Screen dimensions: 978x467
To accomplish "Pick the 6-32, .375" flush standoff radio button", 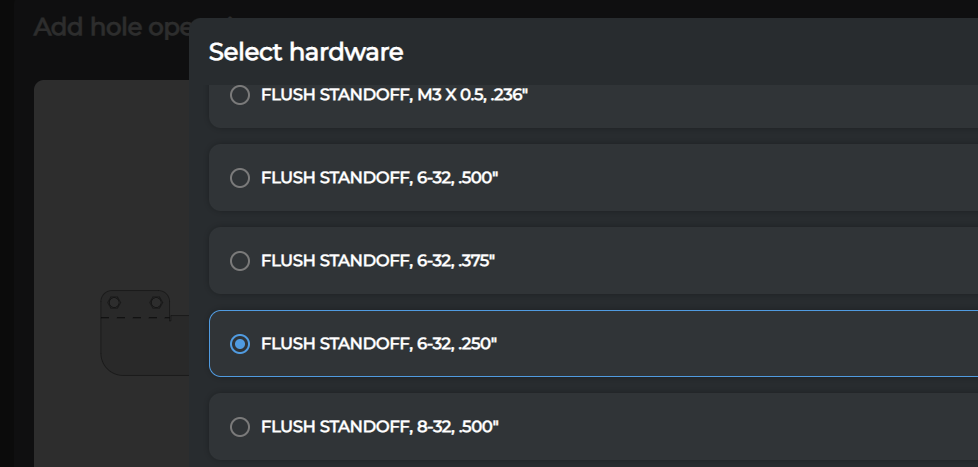I will point(240,261).
